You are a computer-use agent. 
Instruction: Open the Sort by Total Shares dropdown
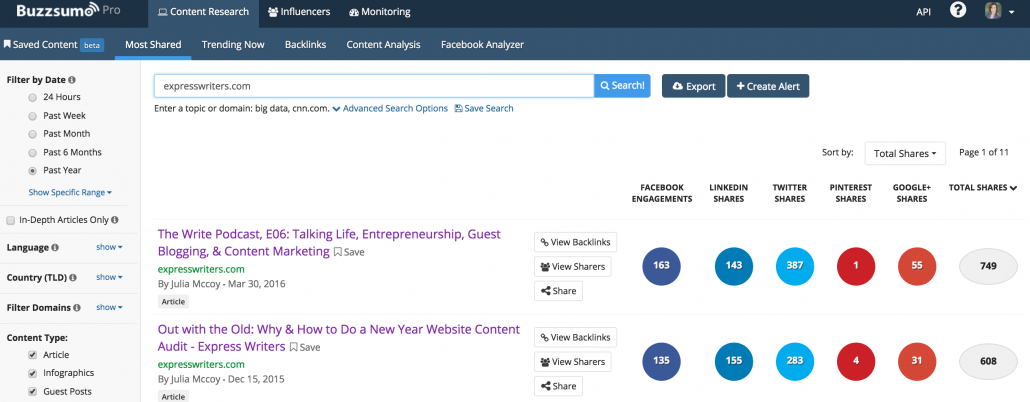(905, 153)
